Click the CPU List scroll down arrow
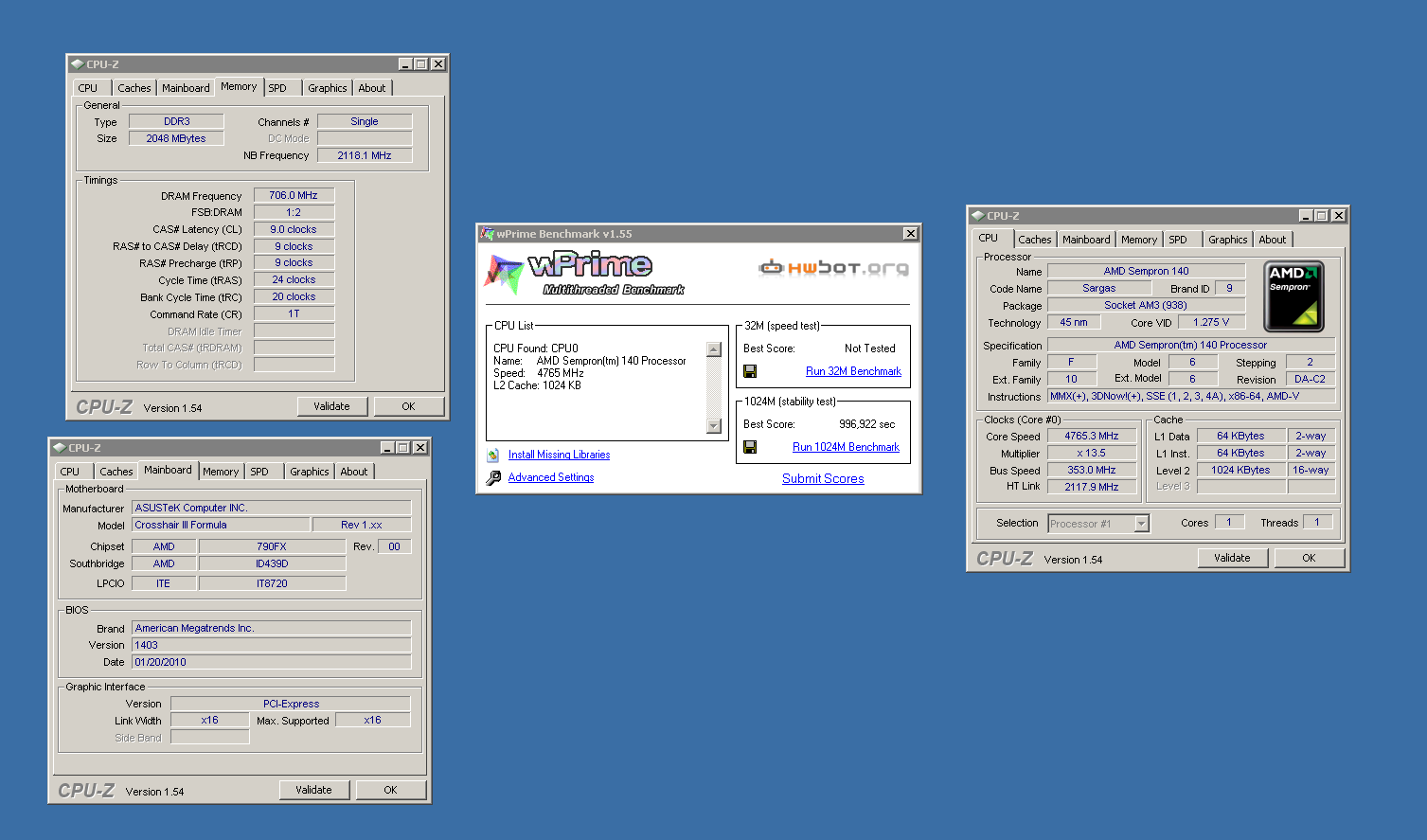 pos(714,426)
